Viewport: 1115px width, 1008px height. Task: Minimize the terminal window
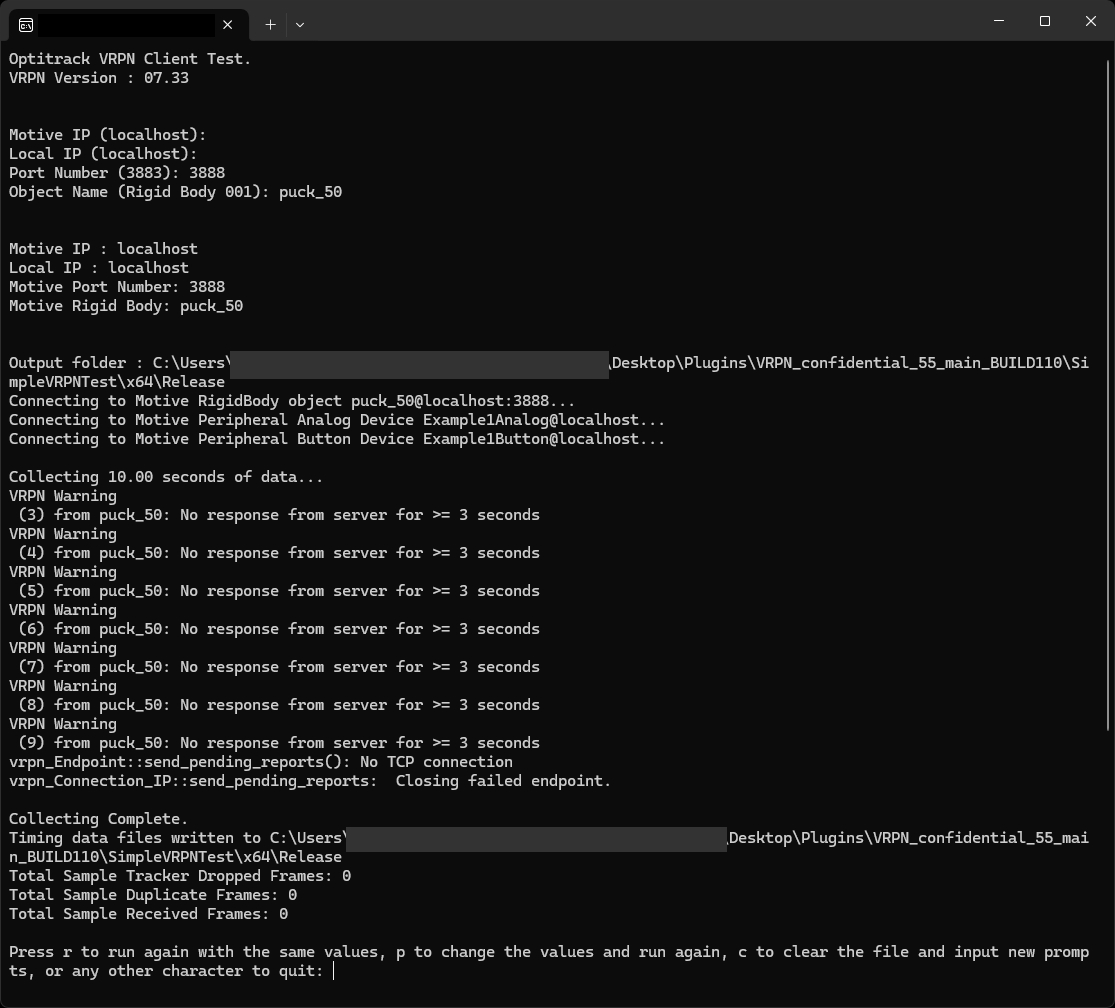click(x=999, y=21)
